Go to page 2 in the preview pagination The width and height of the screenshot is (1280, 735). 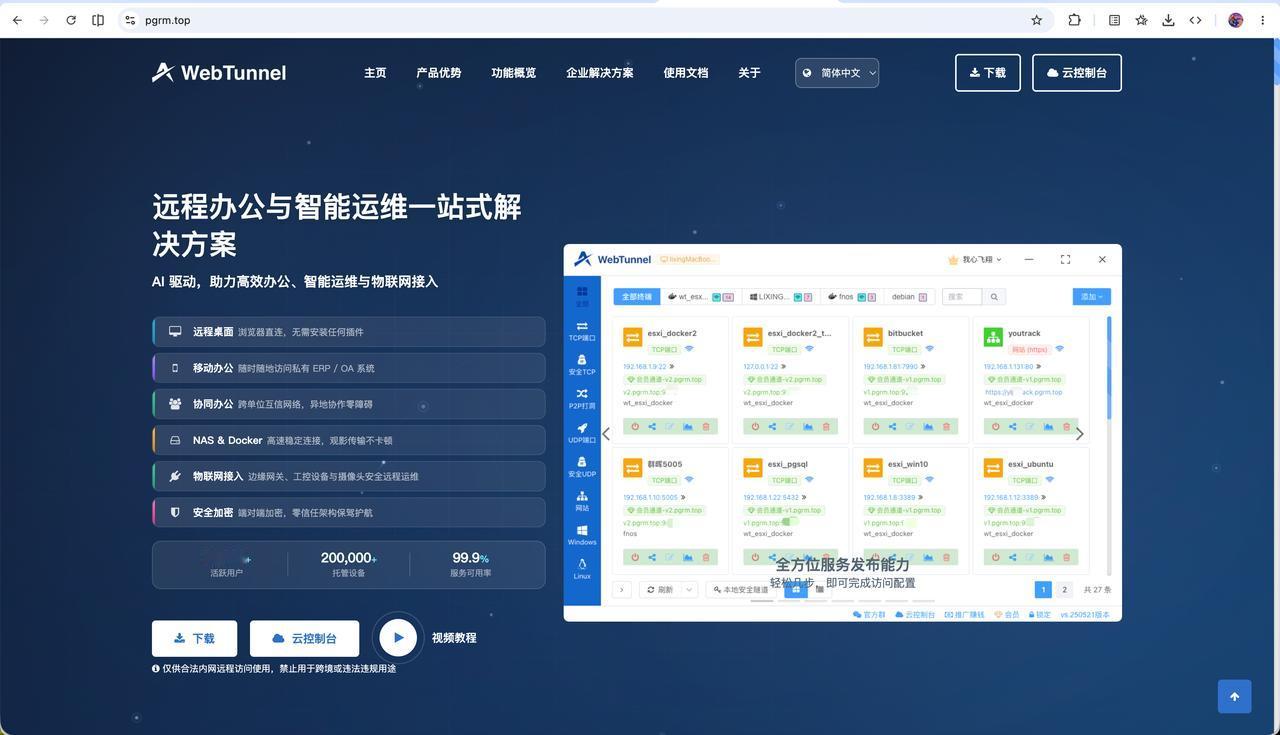[x=1064, y=590]
